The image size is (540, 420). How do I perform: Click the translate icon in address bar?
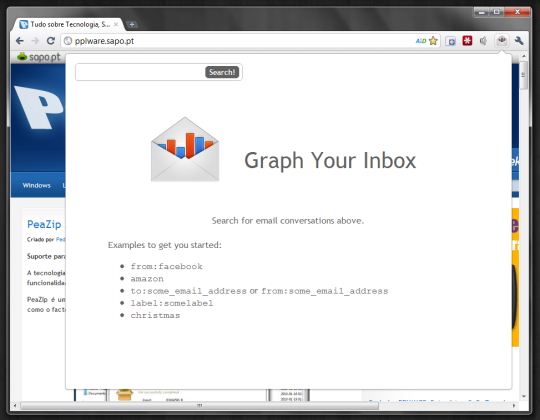pyautogui.click(x=421, y=41)
